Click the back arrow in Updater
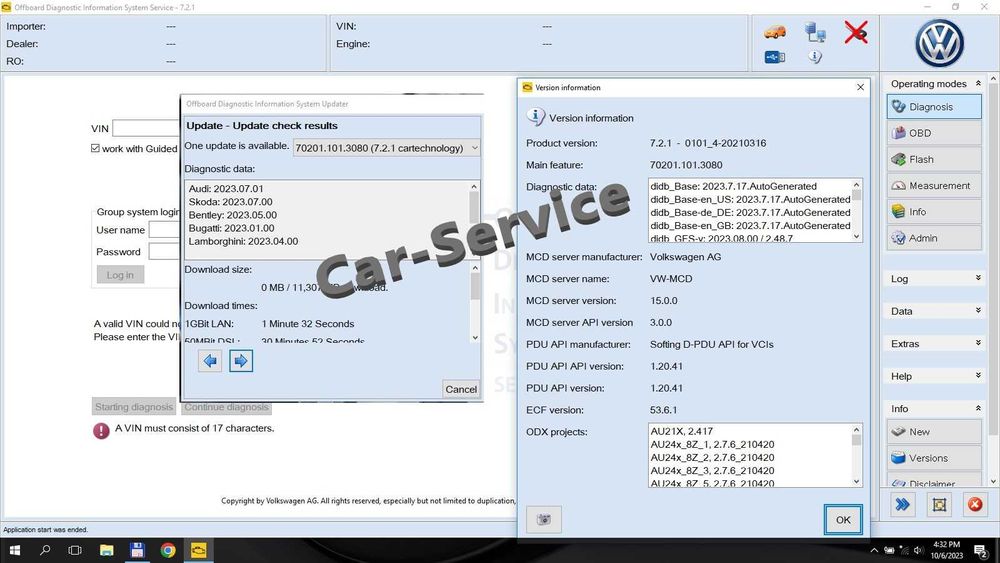Viewport: 1000px width, 563px height. point(210,362)
